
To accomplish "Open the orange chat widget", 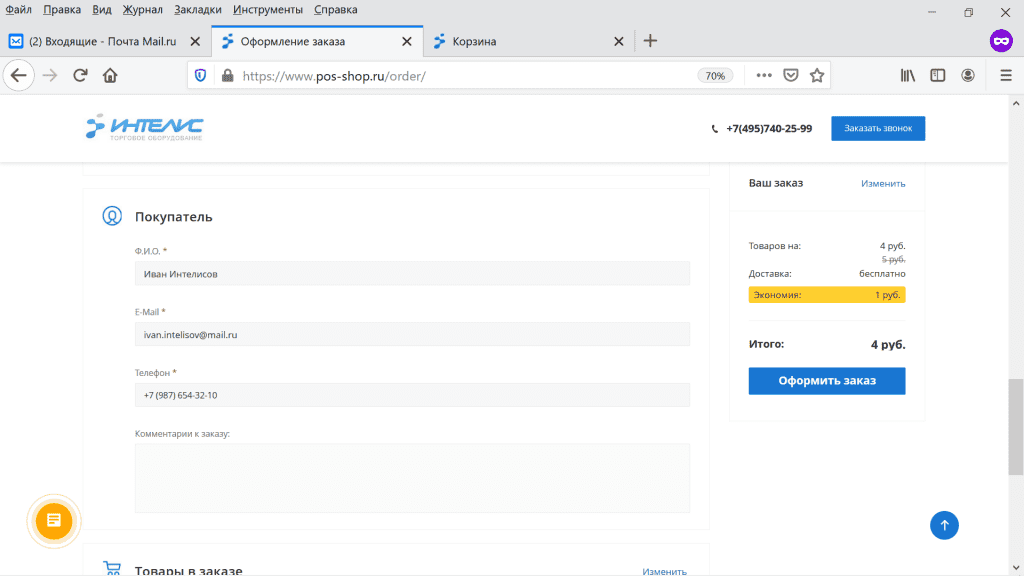I will tap(54, 521).
